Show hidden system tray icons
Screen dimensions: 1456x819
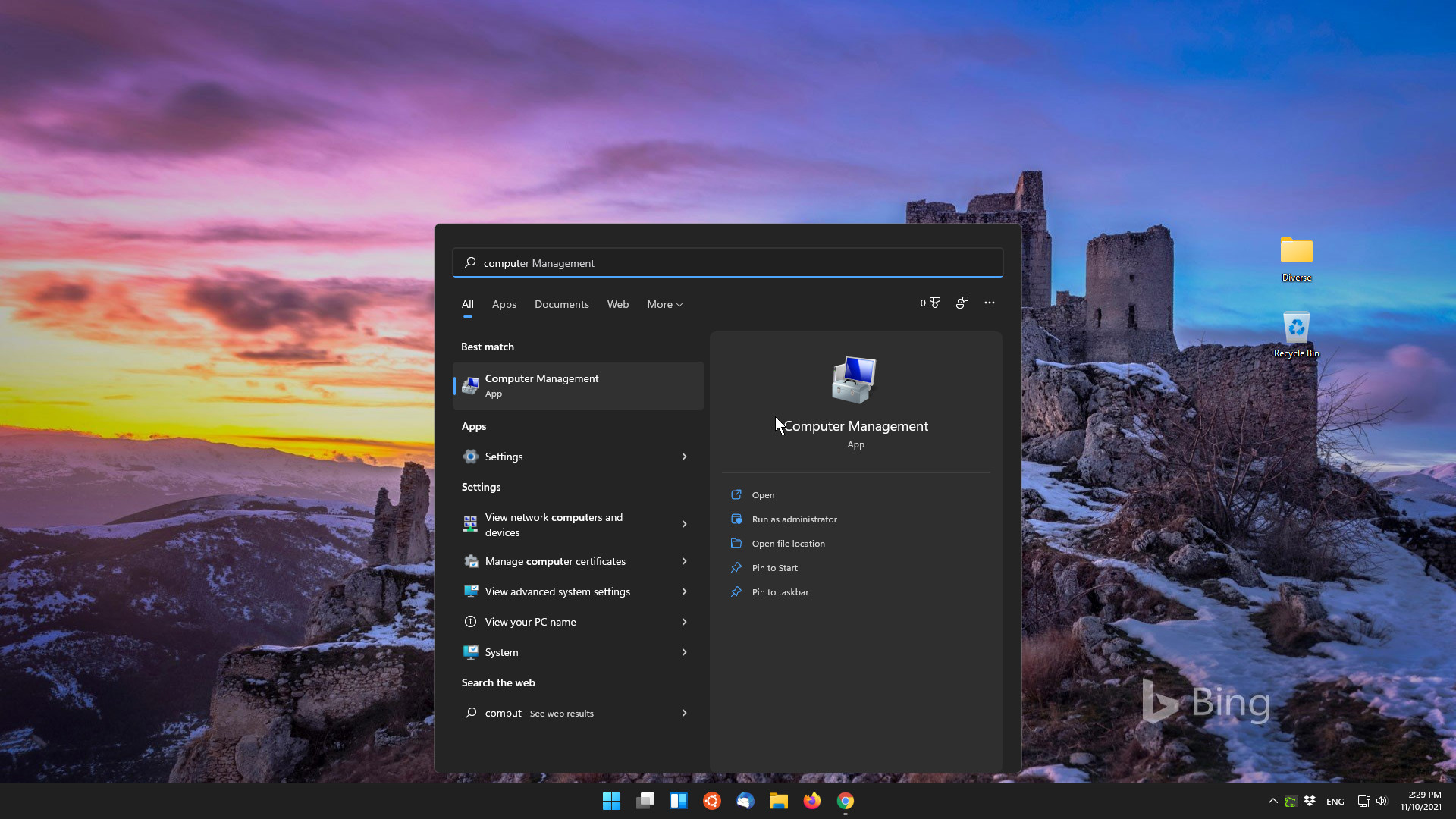point(1273,801)
